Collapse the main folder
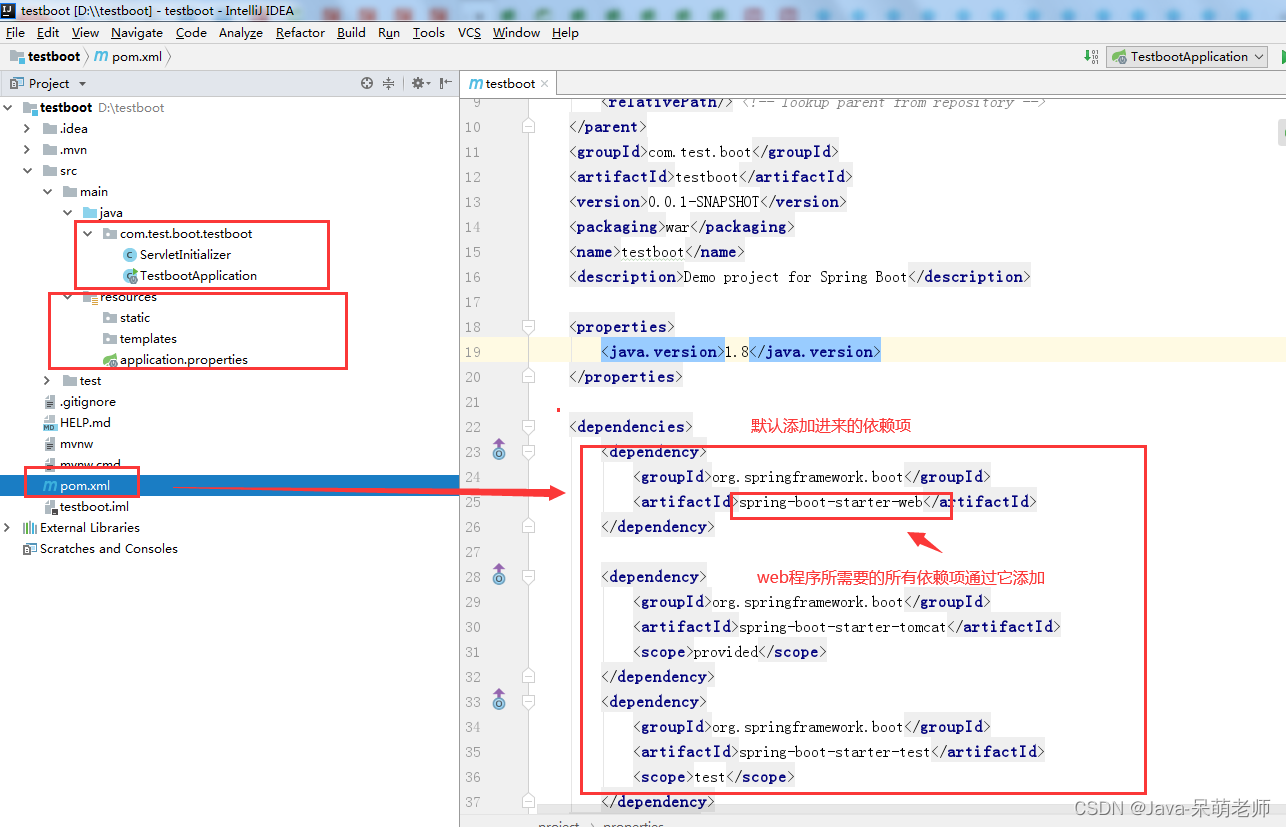Screen dimensions: 1286x827 coord(48,192)
